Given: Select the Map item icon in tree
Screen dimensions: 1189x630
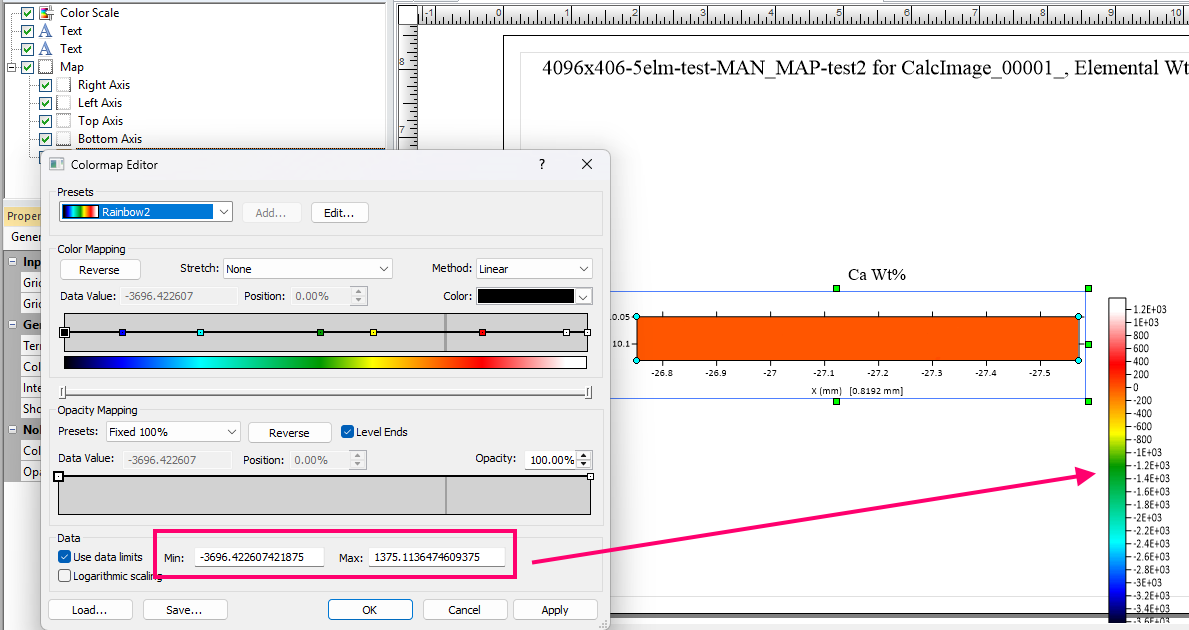Looking at the screenshot, I should tap(46, 67).
